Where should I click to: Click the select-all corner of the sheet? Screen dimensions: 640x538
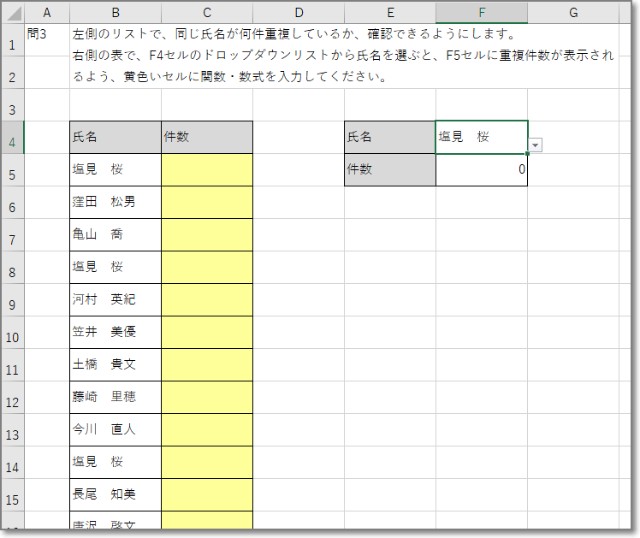[x=12, y=13]
